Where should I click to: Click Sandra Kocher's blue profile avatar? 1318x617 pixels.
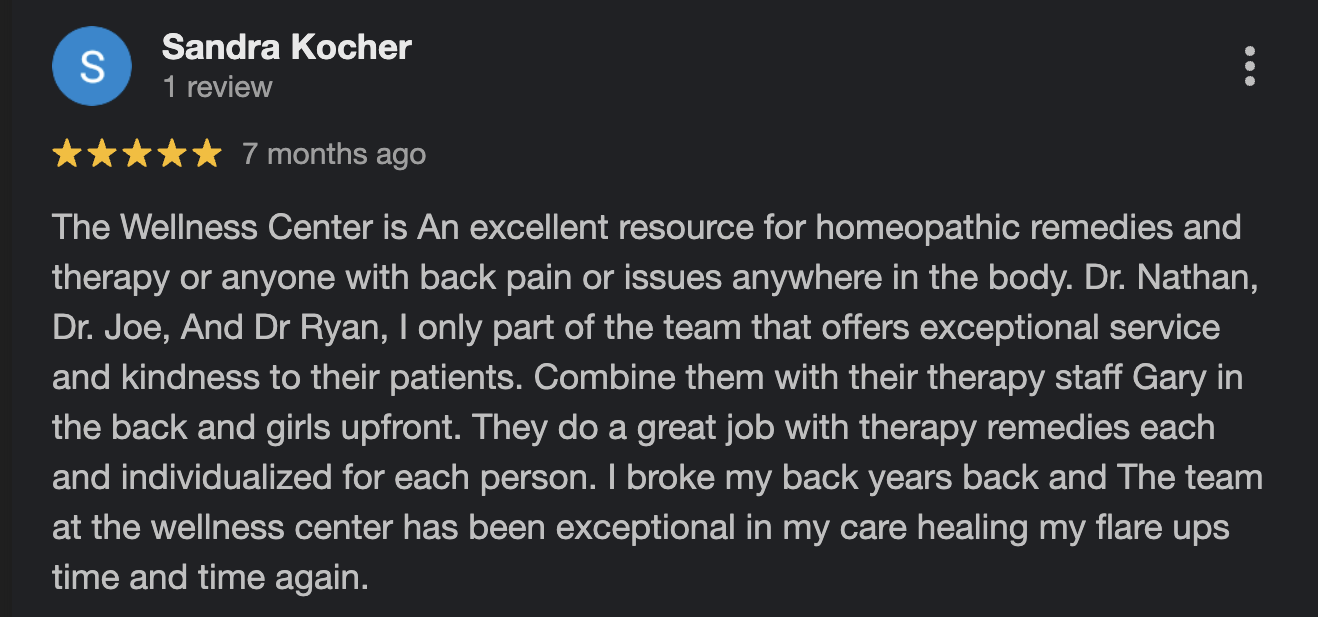click(x=91, y=66)
